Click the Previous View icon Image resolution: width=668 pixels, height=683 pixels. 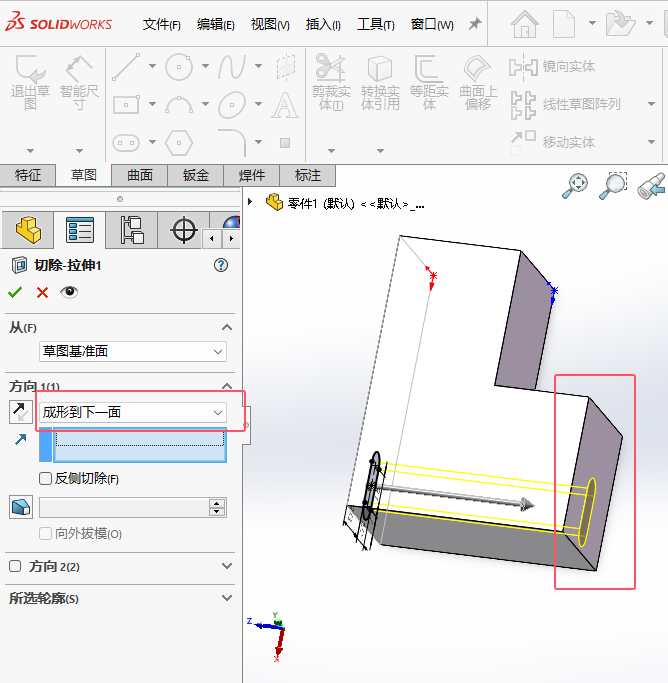pyautogui.click(x=651, y=186)
